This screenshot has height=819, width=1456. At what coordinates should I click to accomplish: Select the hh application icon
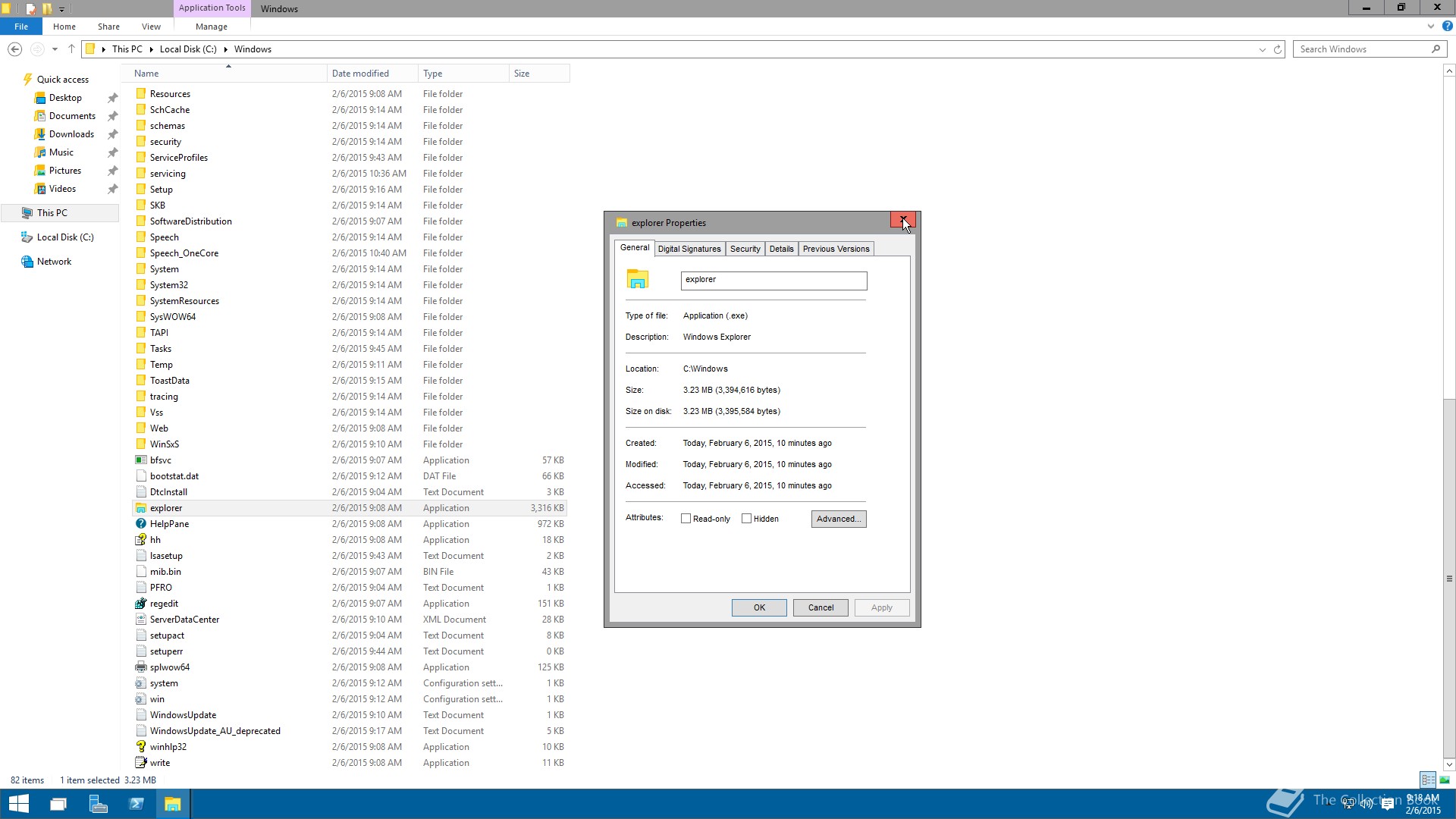click(x=140, y=540)
